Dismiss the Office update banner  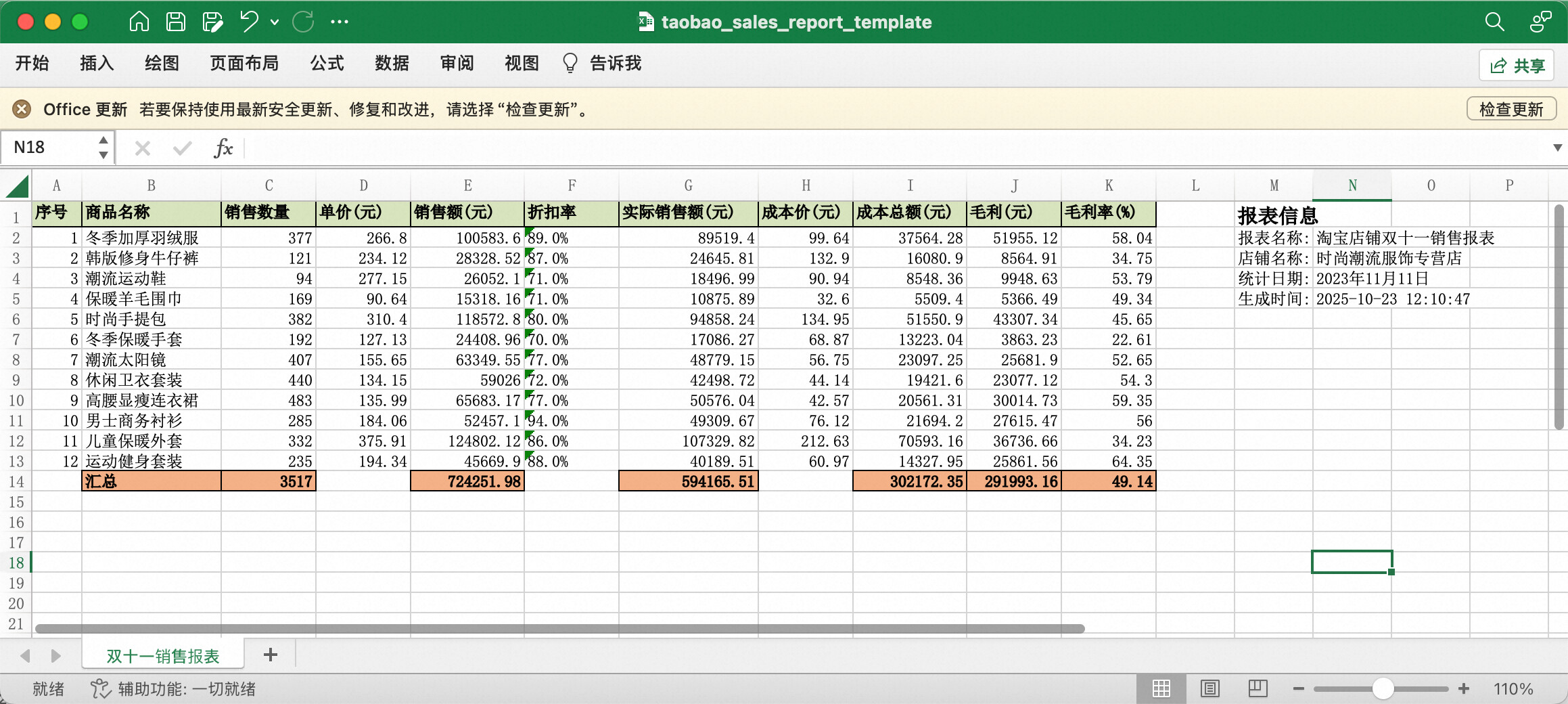[x=22, y=109]
